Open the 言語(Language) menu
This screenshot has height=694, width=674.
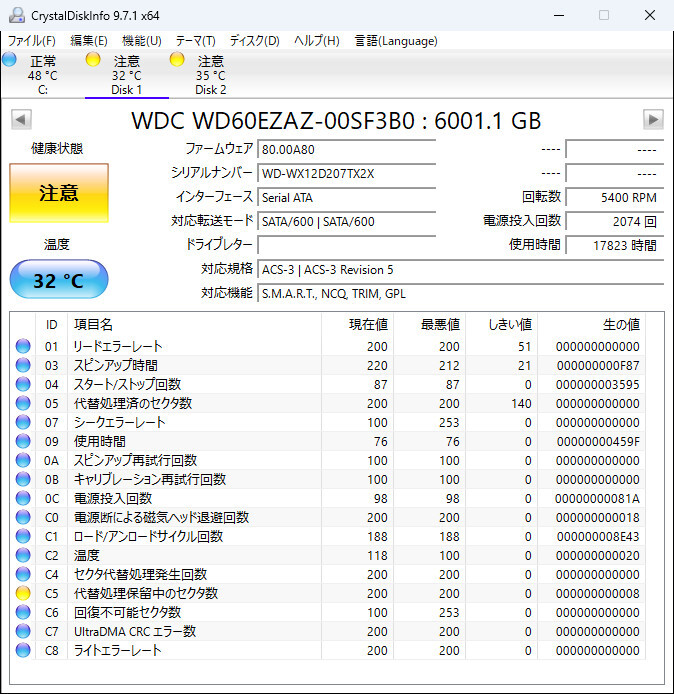(x=396, y=41)
